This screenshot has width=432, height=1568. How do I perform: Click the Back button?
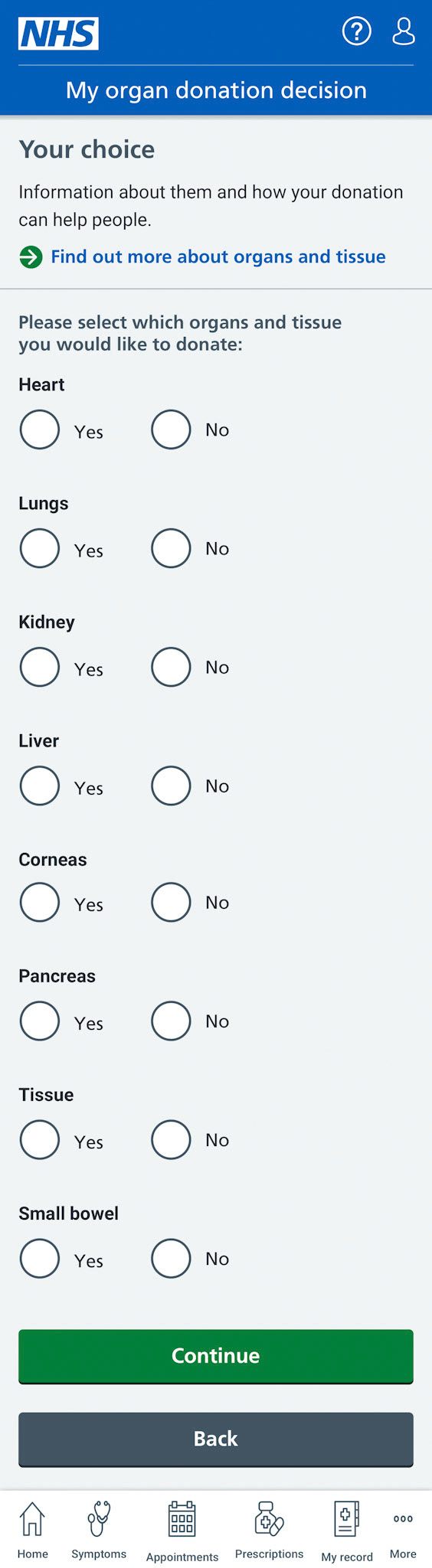coord(216,1439)
